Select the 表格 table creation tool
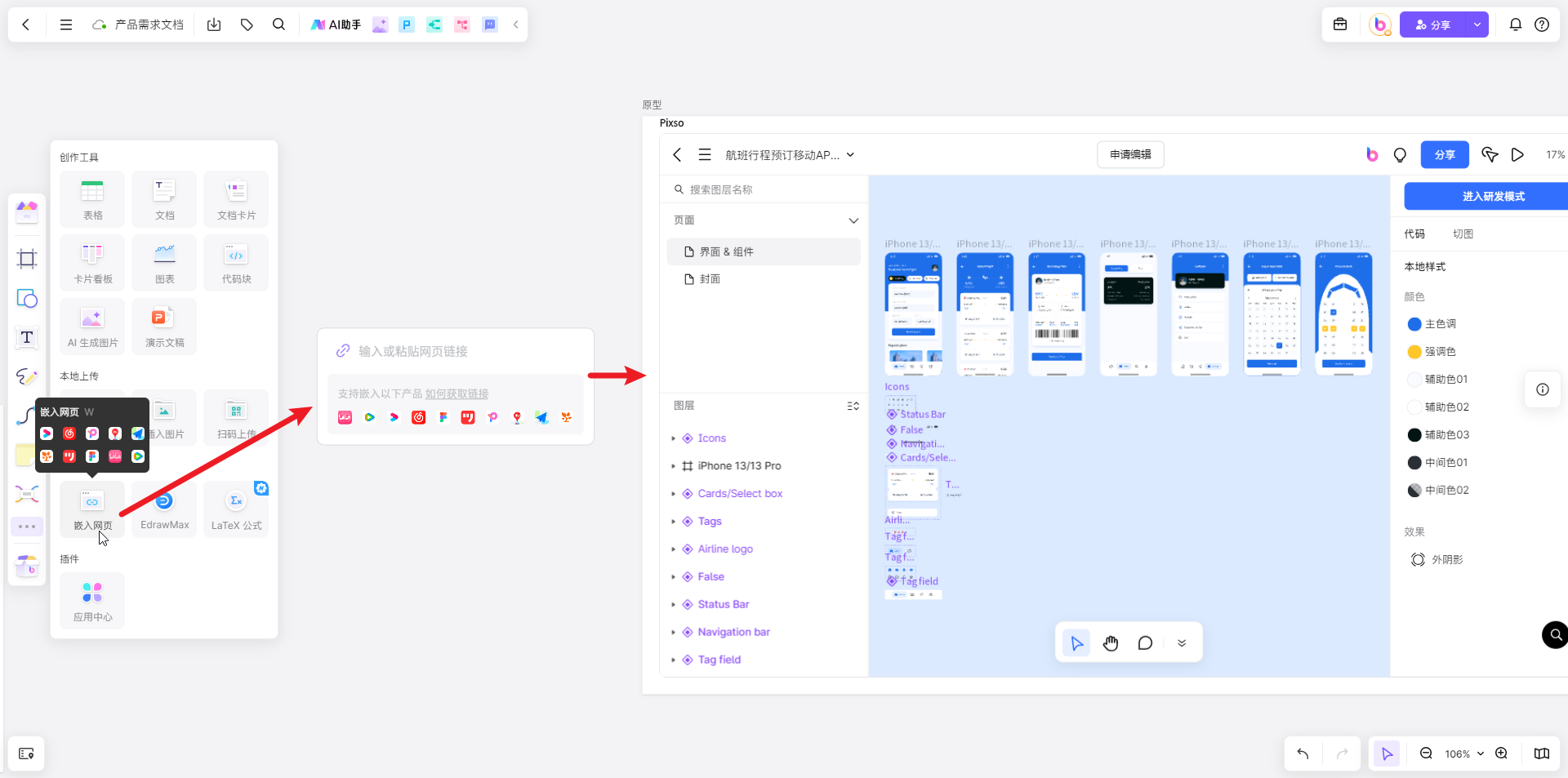Screen dimensions: 1568x778 click(x=92, y=199)
